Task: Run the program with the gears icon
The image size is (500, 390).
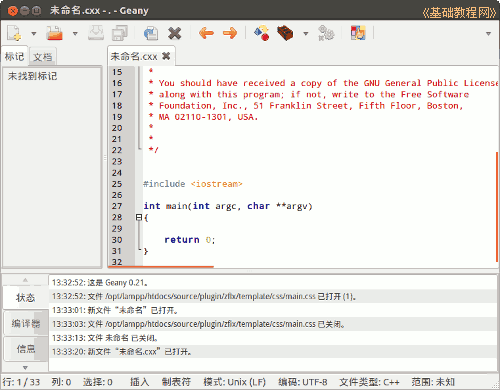Action: tap(326, 33)
